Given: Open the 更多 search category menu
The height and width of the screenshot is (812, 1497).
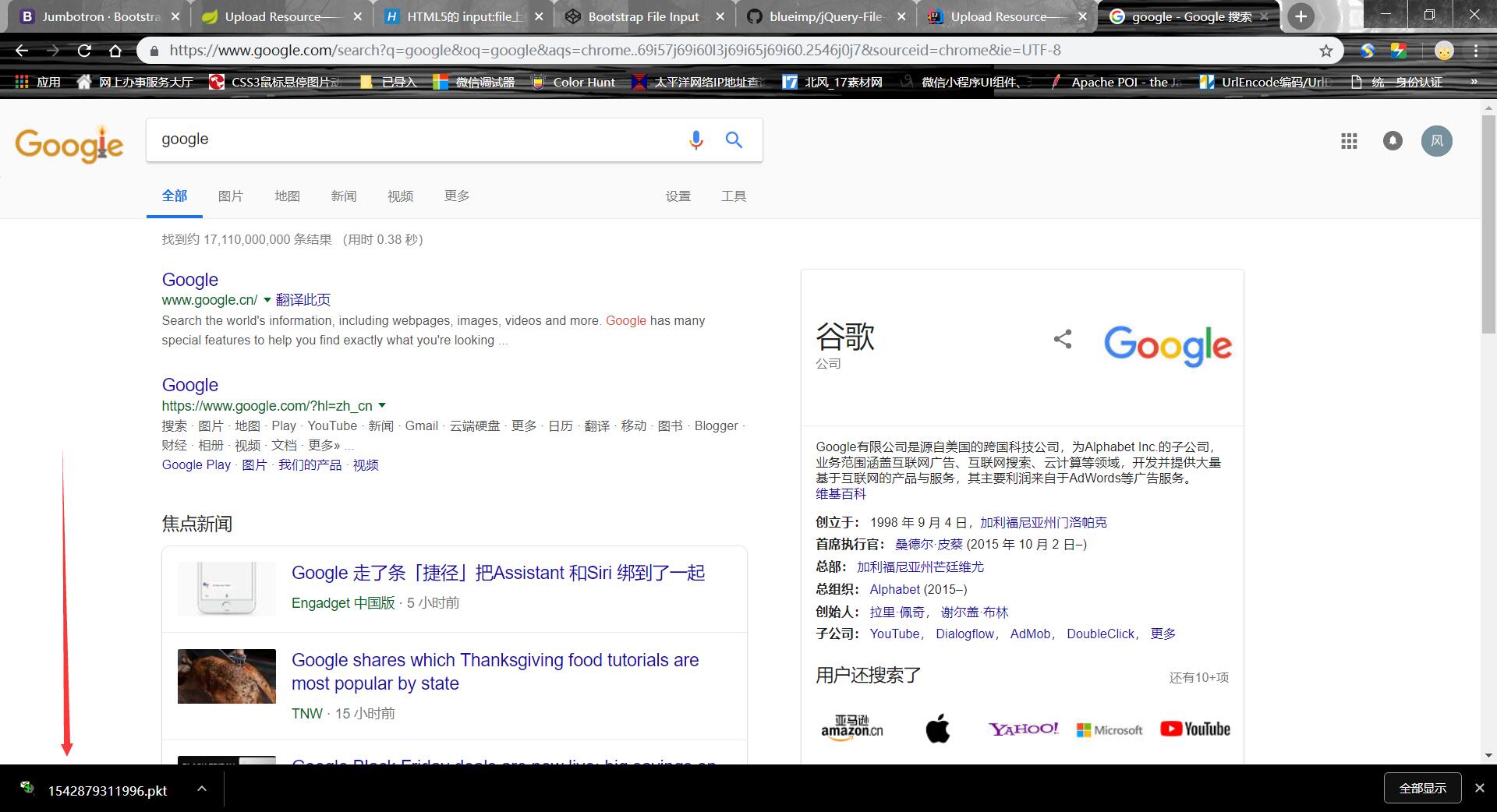Looking at the screenshot, I should pos(457,196).
